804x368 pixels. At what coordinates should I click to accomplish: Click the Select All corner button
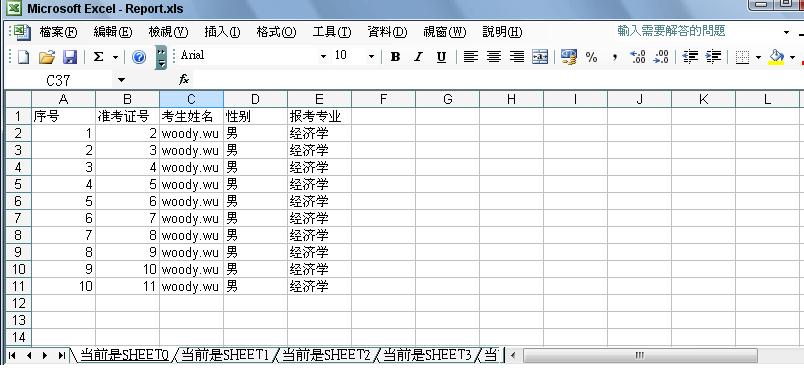point(18,99)
